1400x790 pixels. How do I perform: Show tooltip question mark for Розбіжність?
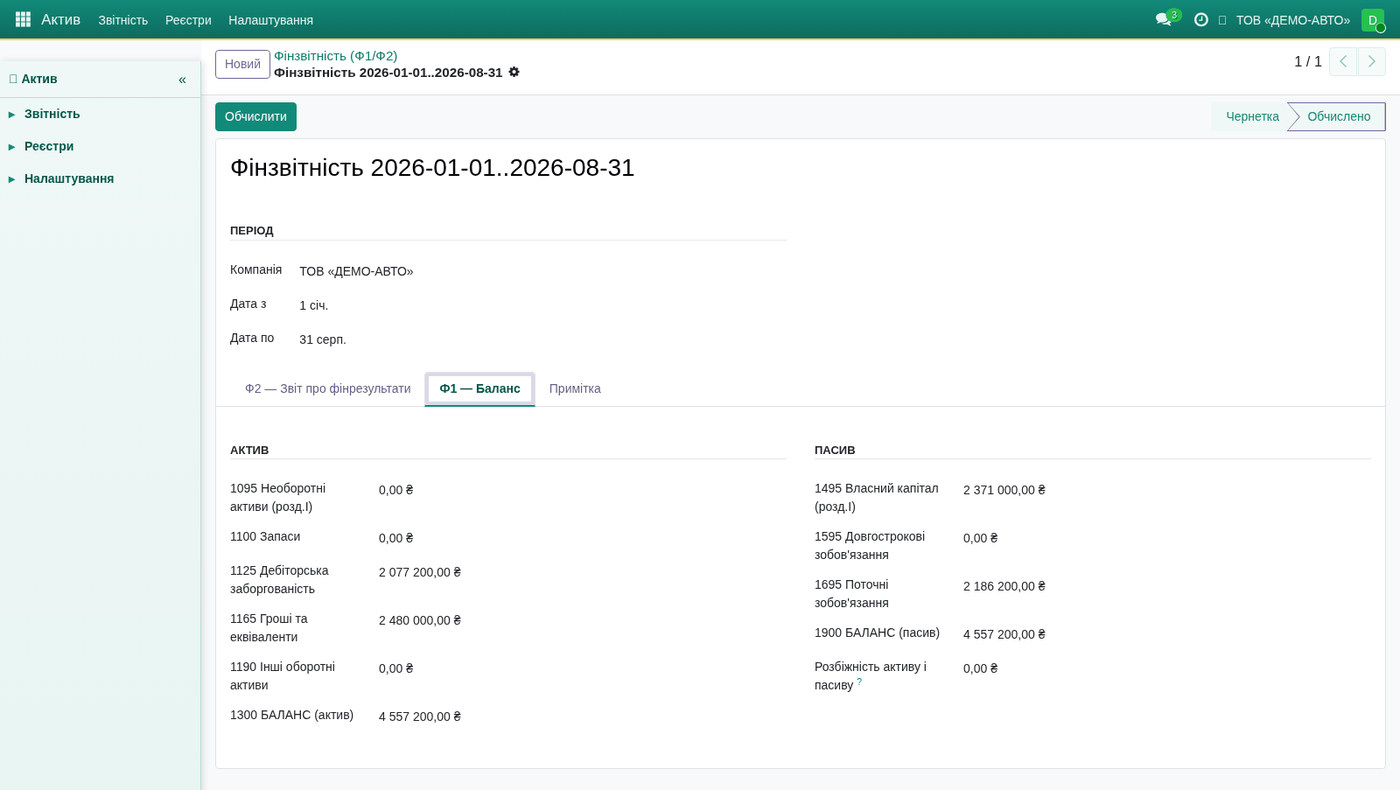(x=859, y=682)
